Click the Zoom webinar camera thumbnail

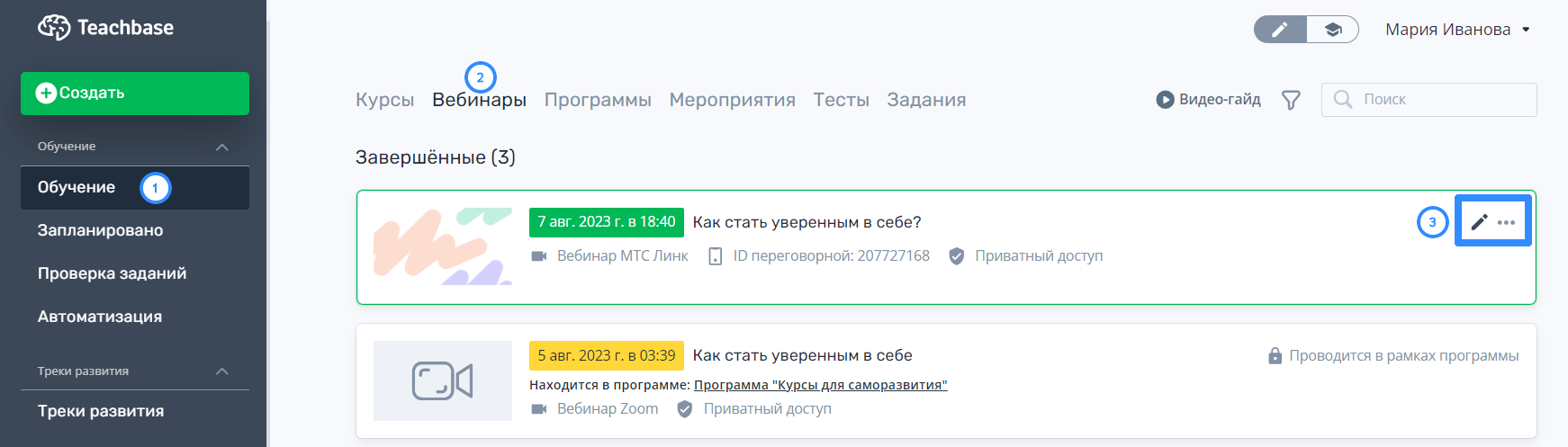[443, 380]
